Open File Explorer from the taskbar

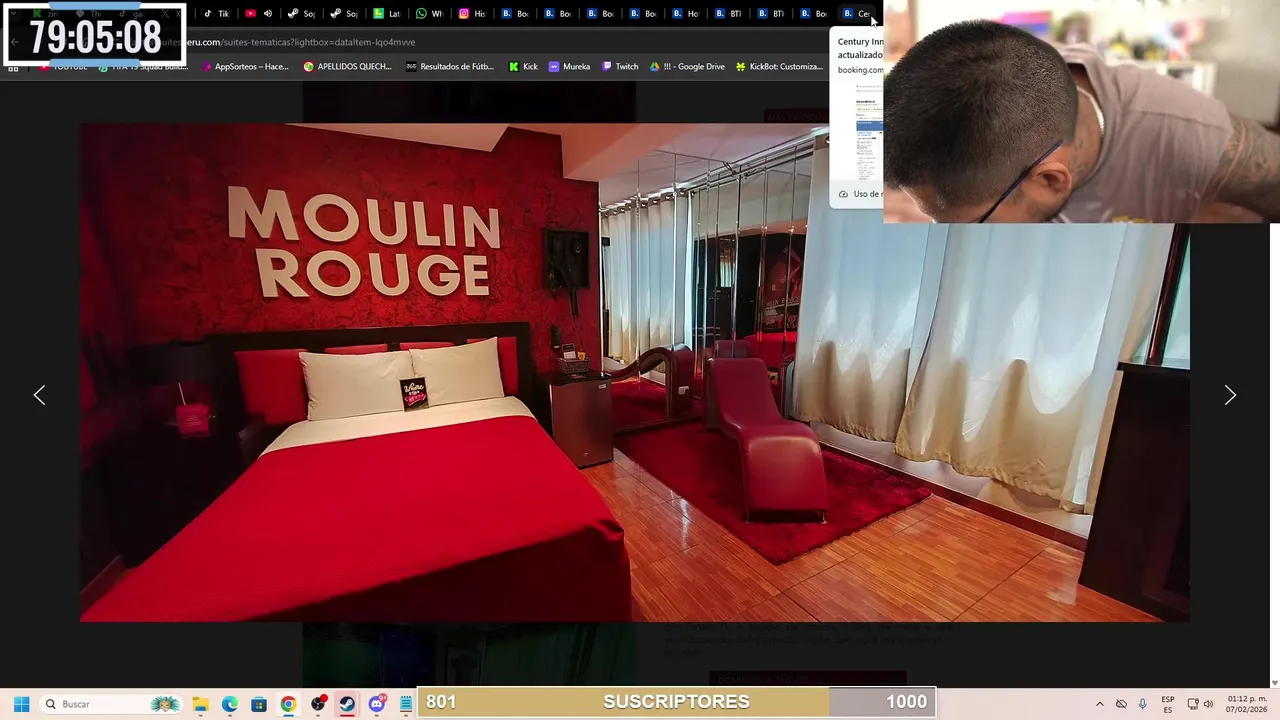point(200,704)
